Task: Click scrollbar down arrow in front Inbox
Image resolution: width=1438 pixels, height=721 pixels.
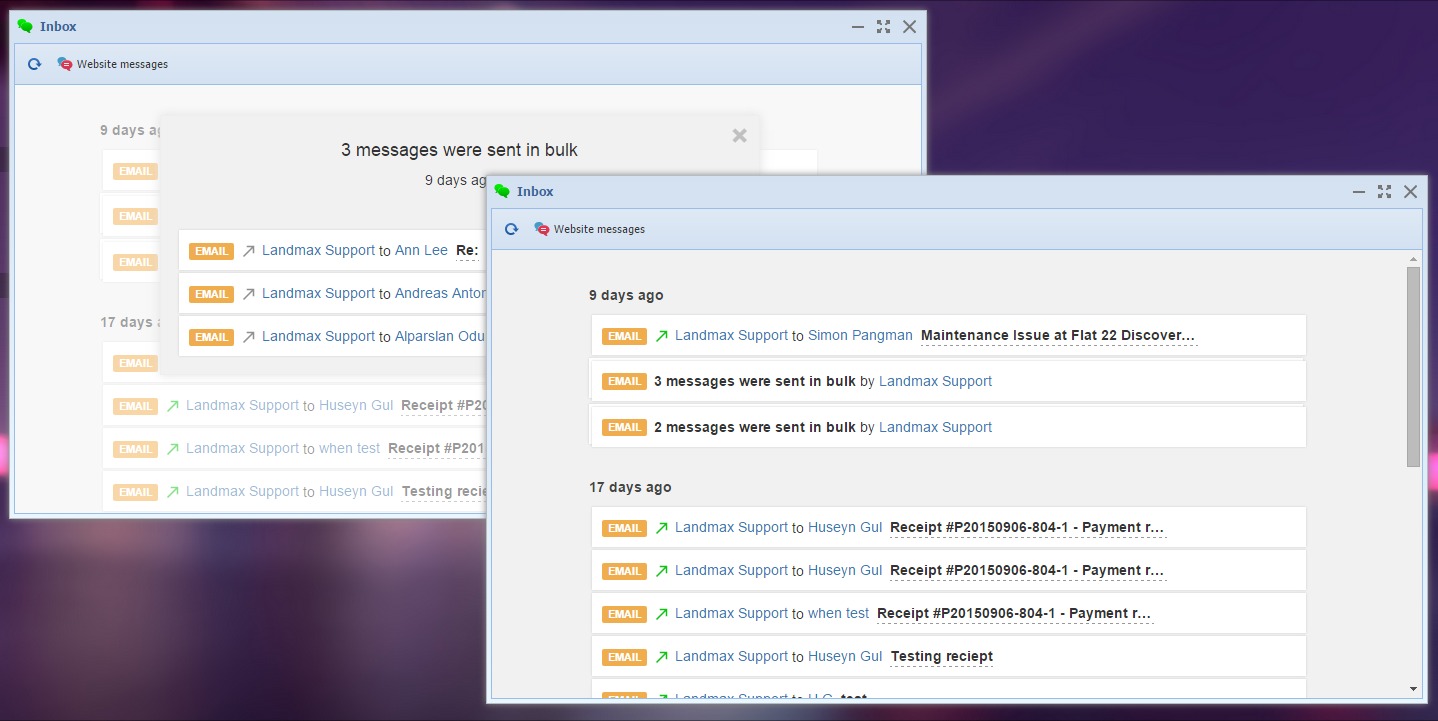Action: 1413,689
